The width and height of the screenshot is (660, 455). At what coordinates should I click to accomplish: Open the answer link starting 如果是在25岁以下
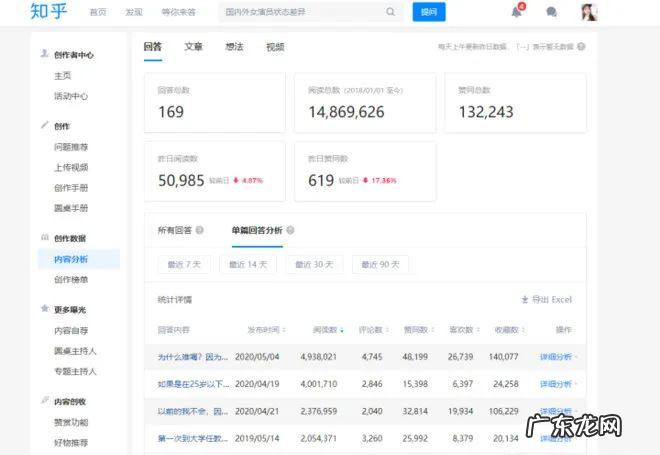193,384
